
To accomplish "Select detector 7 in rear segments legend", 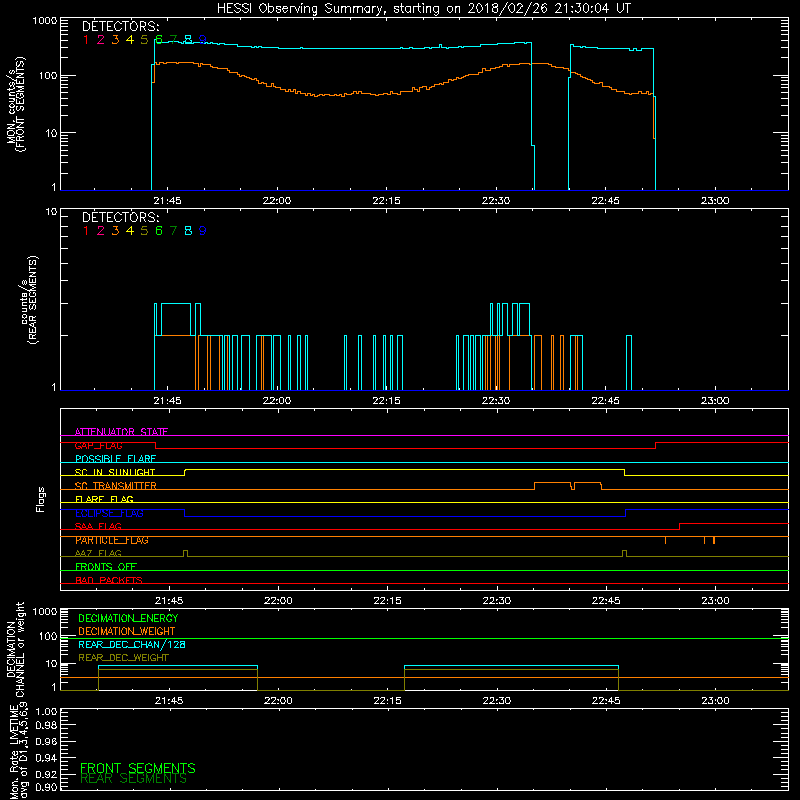I will [x=173, y=231].
